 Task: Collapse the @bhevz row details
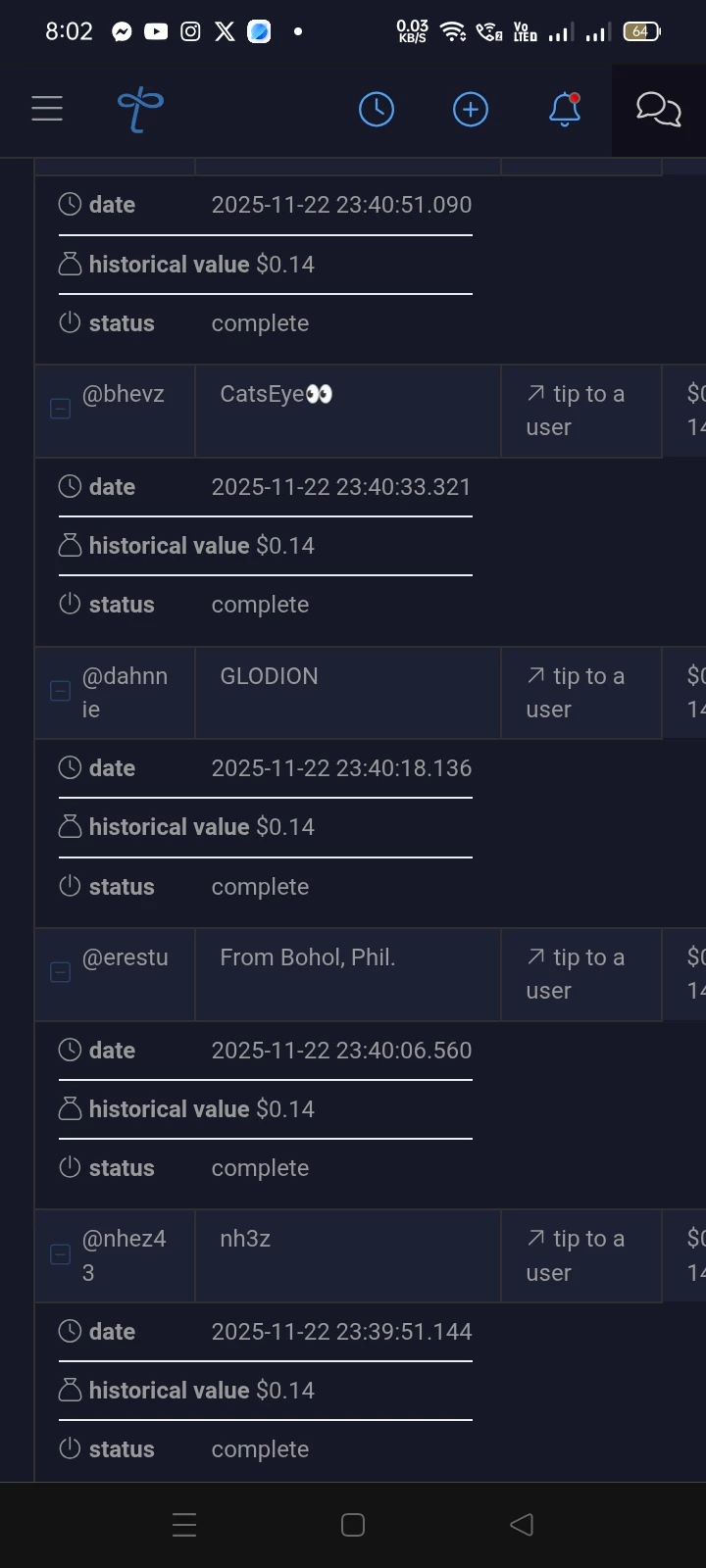pos(60,409)
